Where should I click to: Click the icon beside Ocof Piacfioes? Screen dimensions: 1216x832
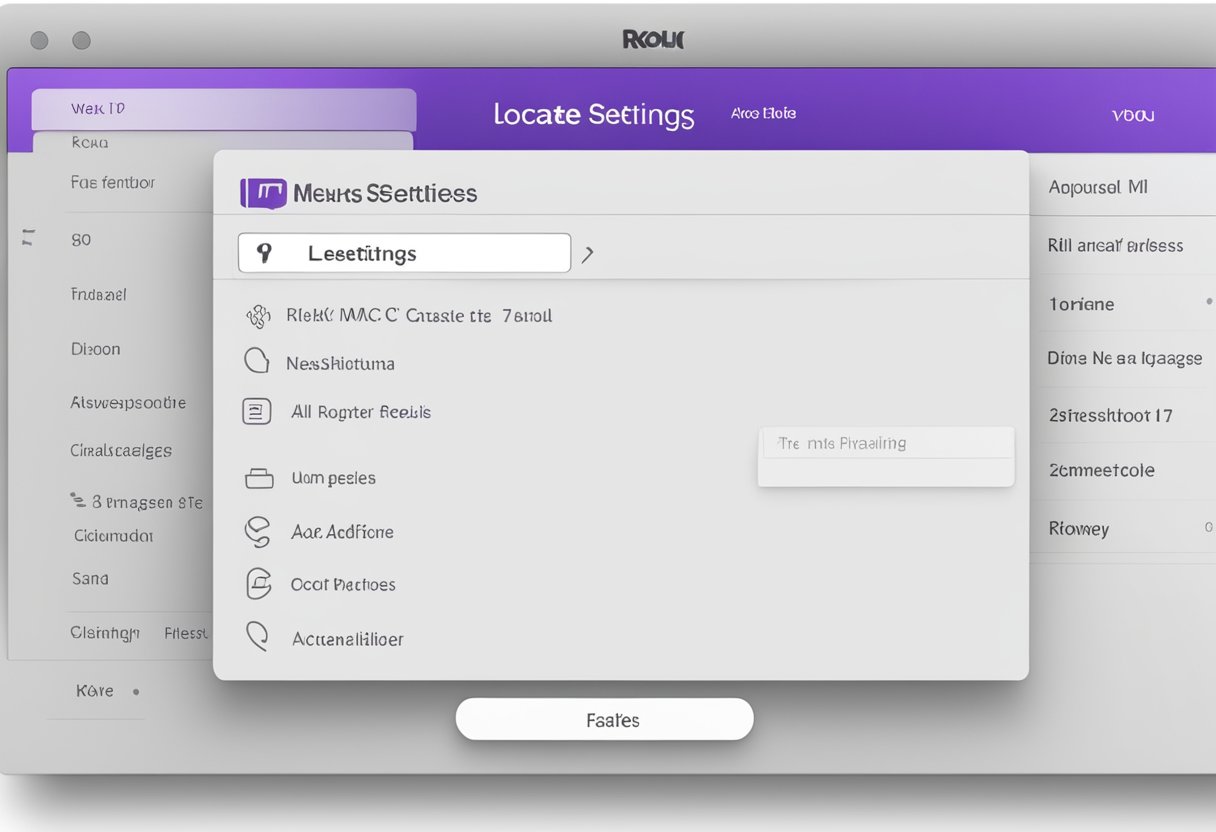point(258,584)
